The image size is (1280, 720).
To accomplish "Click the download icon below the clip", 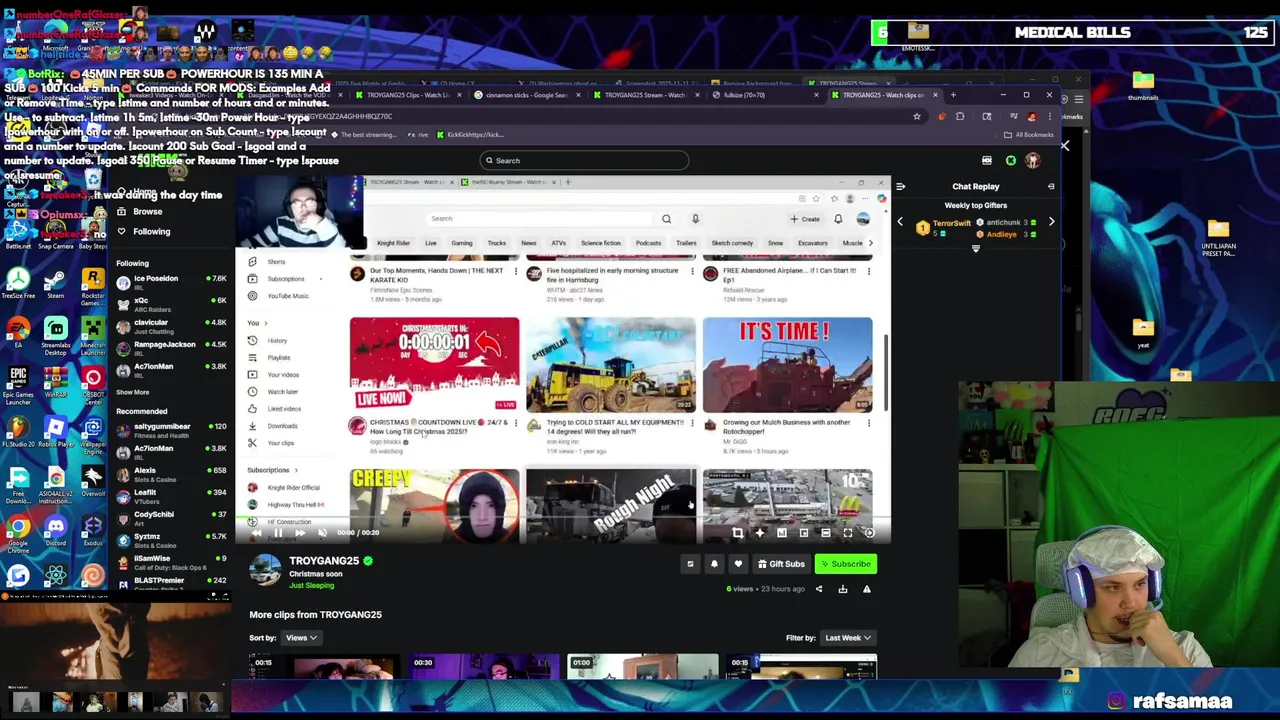I will click(843, 589).
